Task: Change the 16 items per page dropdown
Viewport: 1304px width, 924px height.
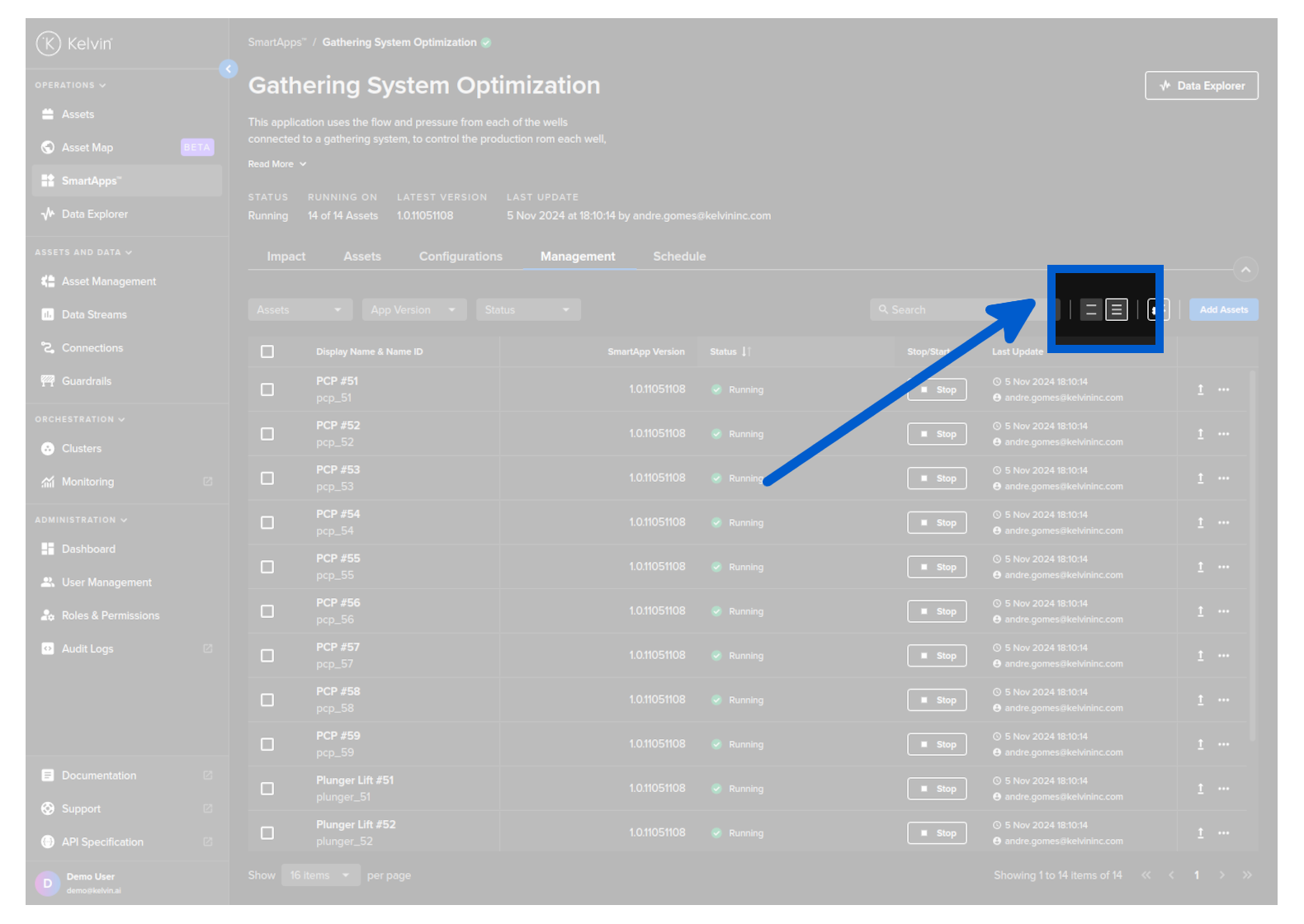Action: click(320, 875)
